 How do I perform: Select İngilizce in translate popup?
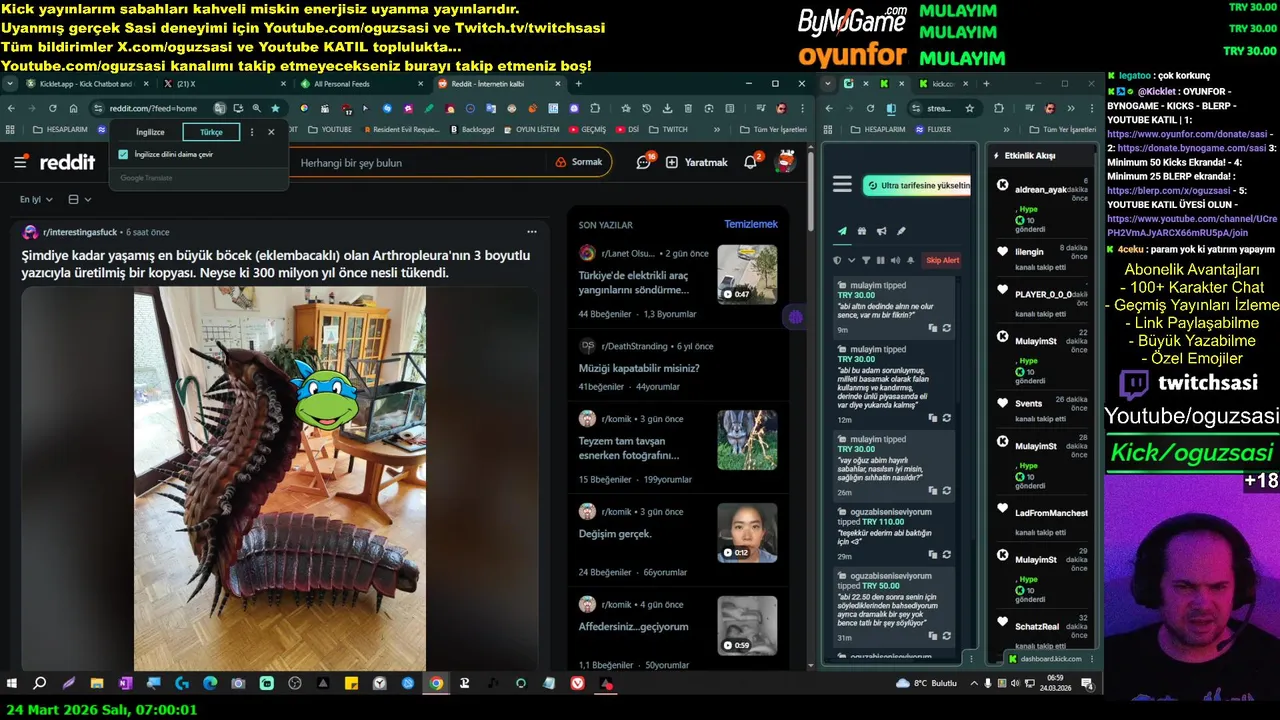coord(150,132)
